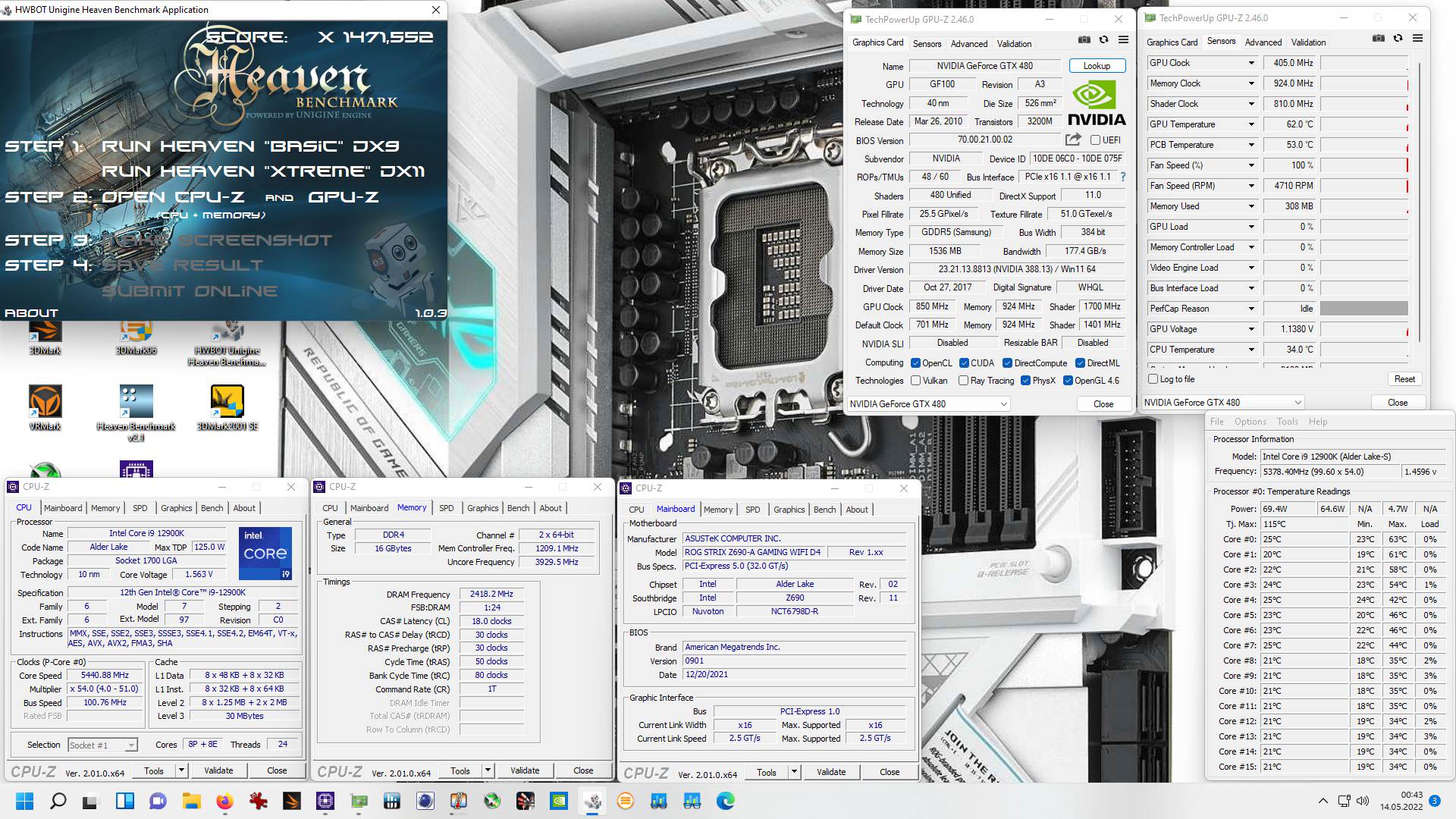This screenshot has width=1456, height=819.
Task: Open taskbar Search
Action: (58, 801)
